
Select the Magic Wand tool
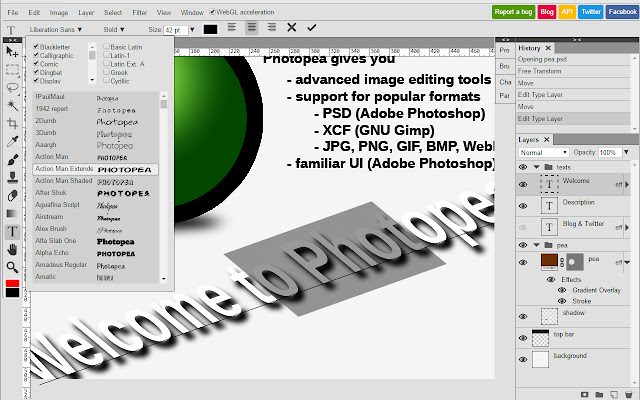coord(12,105)
